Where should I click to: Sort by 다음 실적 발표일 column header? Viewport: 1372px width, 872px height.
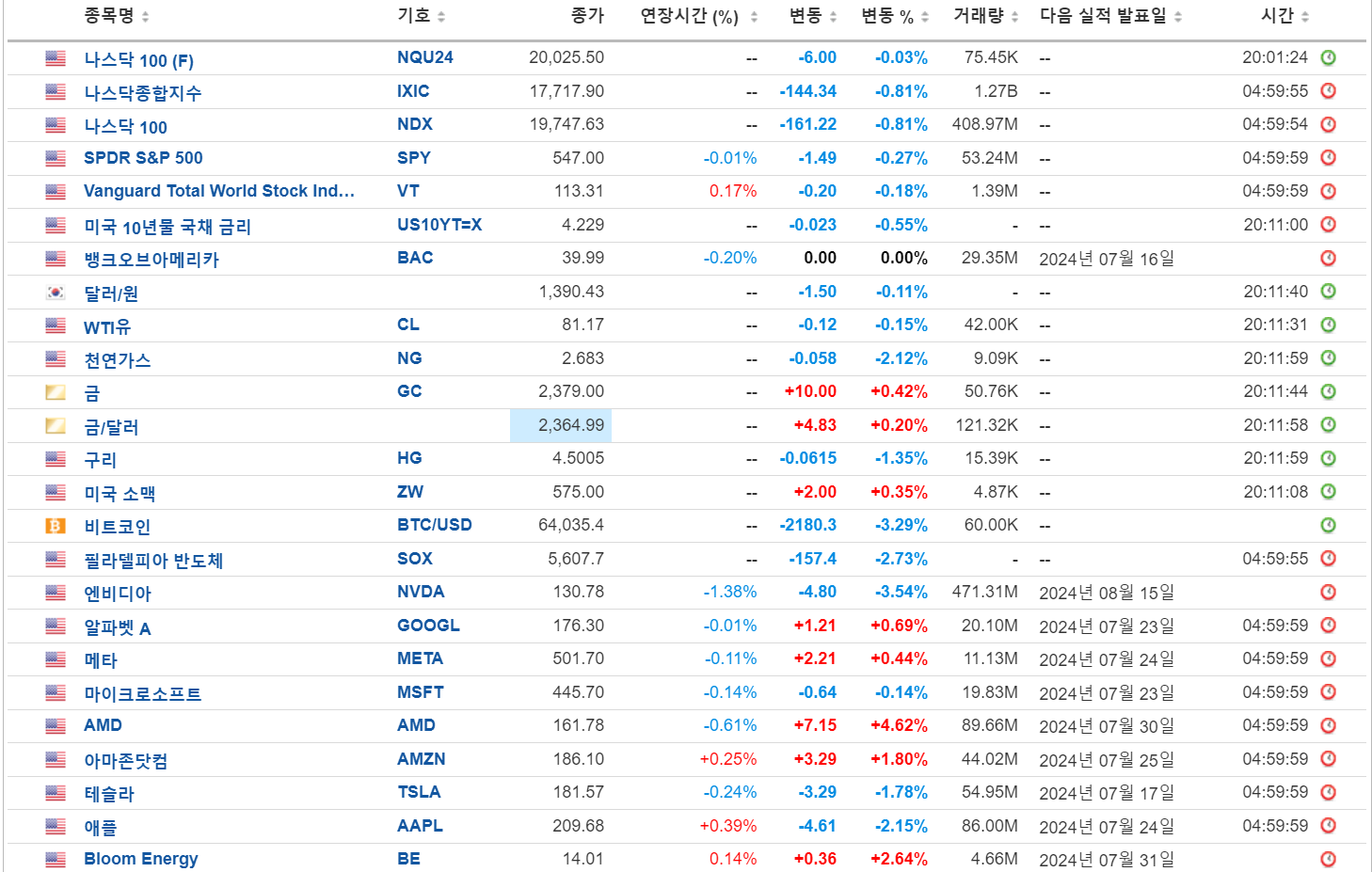point(1110,16)
